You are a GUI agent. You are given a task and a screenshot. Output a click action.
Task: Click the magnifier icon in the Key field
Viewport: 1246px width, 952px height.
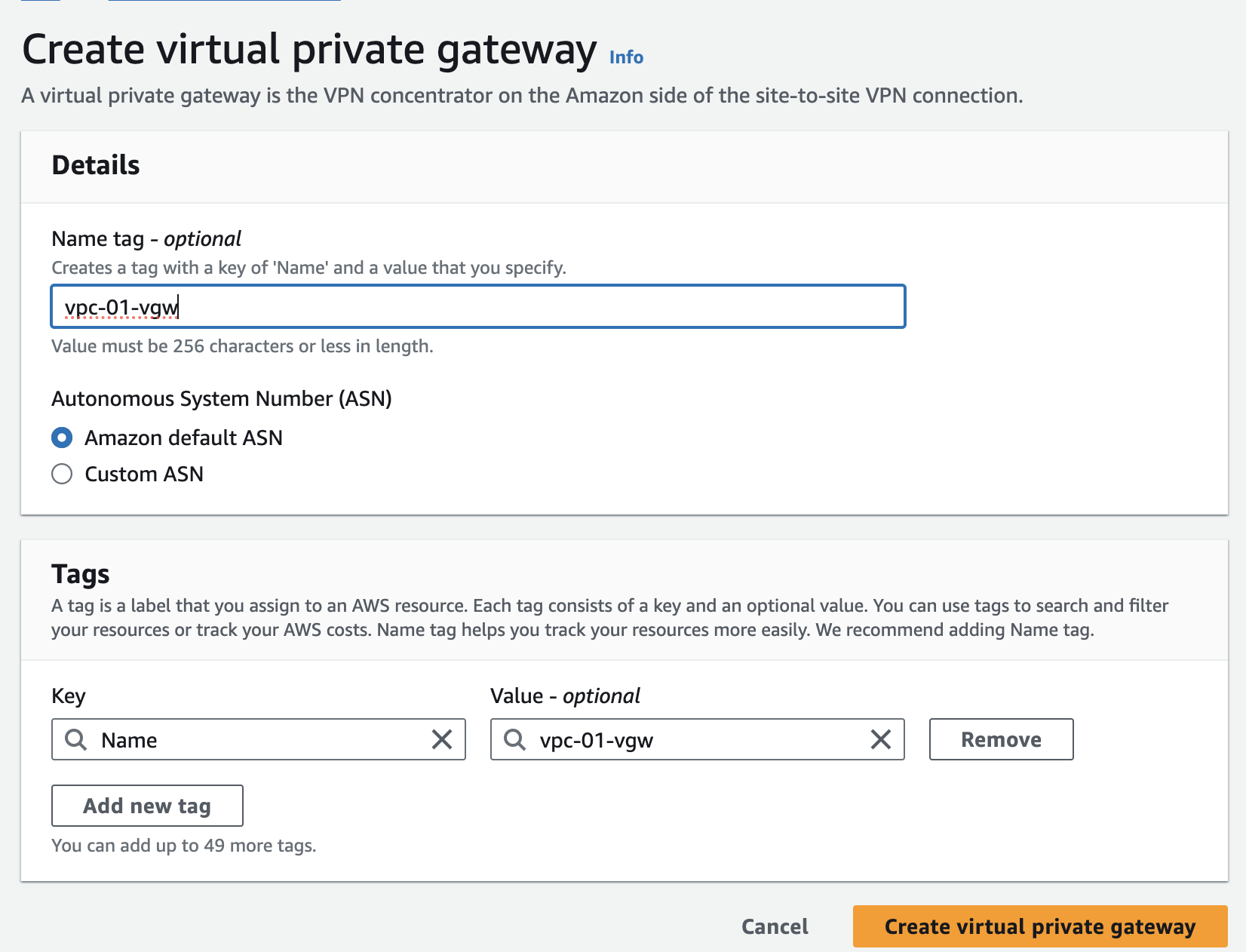coord(76,739)
